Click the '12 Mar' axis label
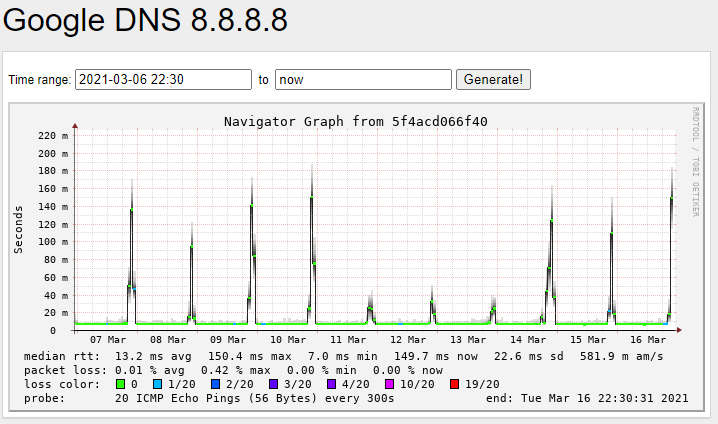718x424 pixels. point(408,340)
